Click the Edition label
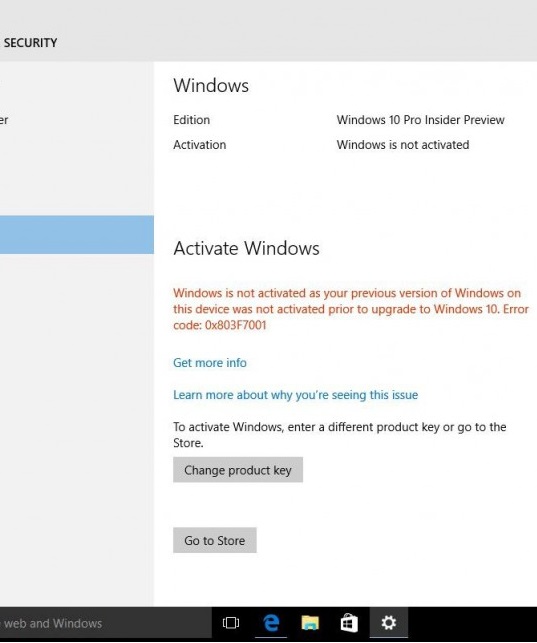Viewport: 537px width, 643px height. click(191, 120)
